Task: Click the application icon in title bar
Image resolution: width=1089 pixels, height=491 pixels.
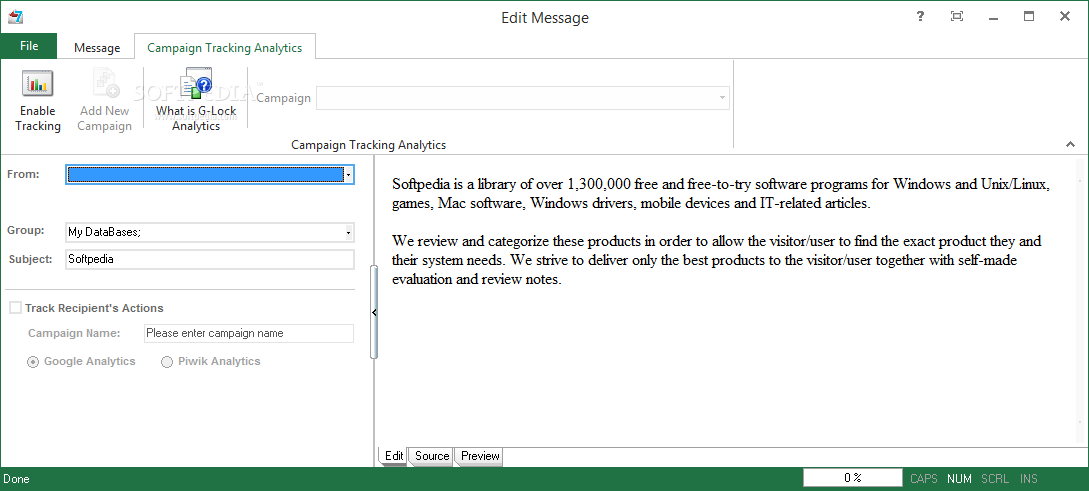Action: pyautogui.click(x=13, y=17)
